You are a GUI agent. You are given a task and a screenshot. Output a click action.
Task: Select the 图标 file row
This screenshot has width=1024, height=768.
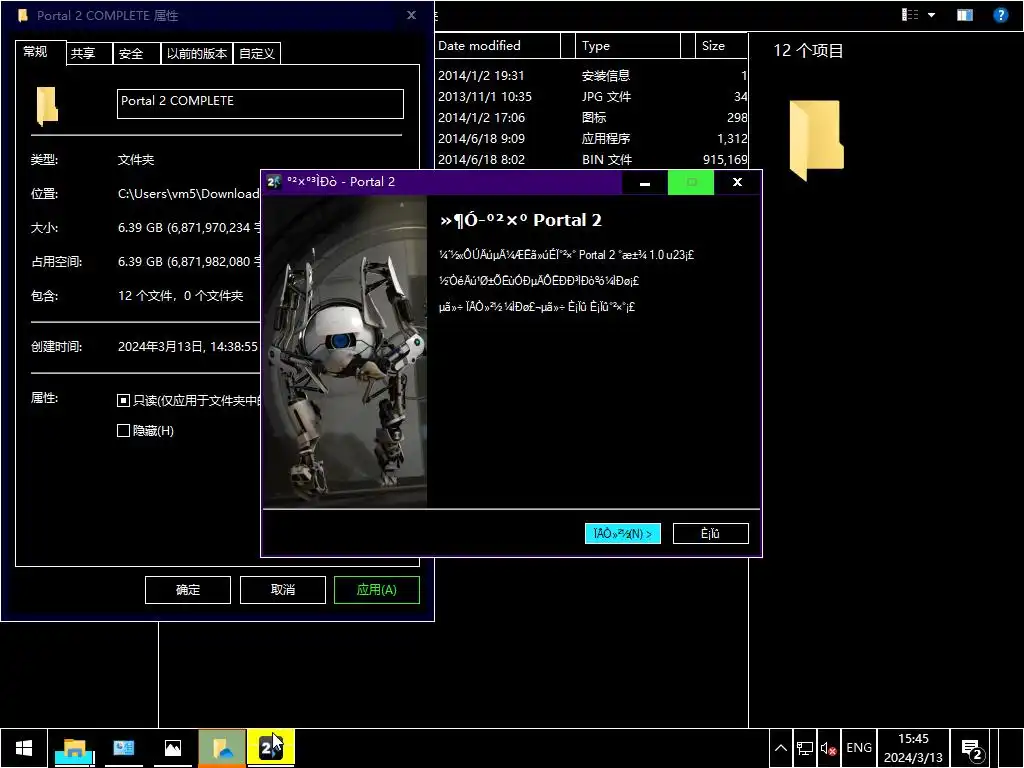point(592,118)
